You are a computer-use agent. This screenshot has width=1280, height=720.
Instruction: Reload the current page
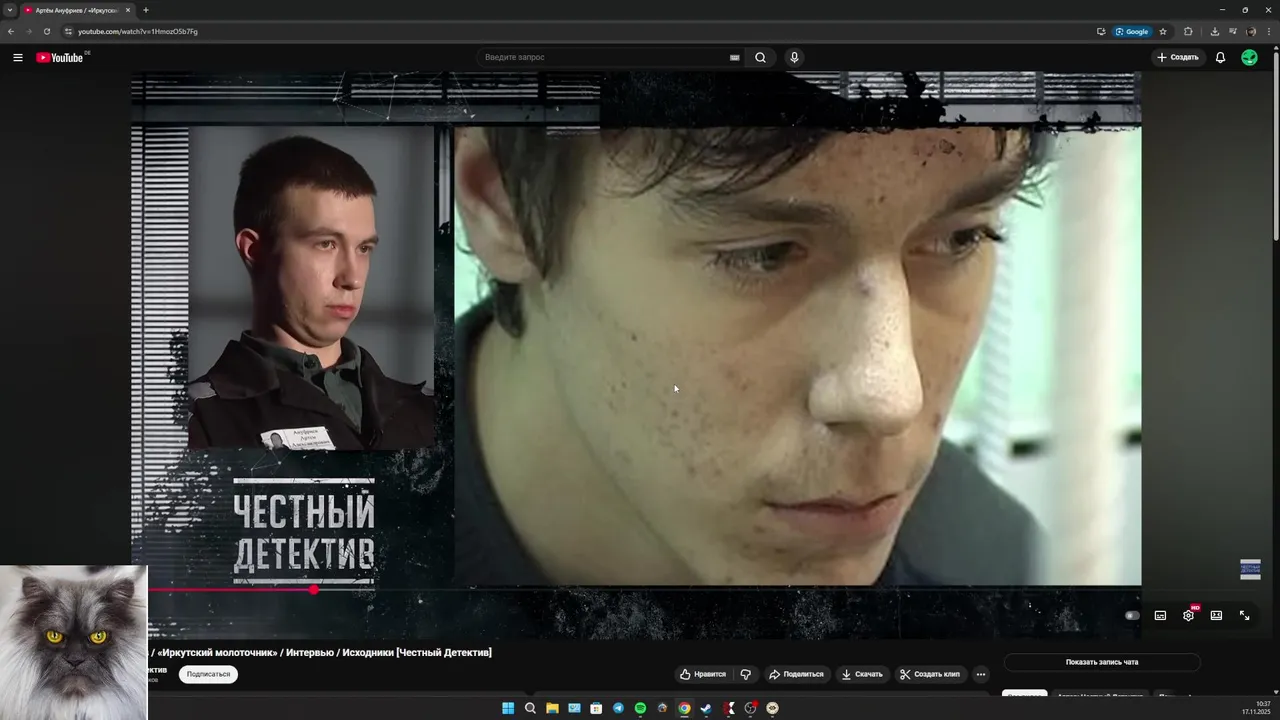point(47,31)
